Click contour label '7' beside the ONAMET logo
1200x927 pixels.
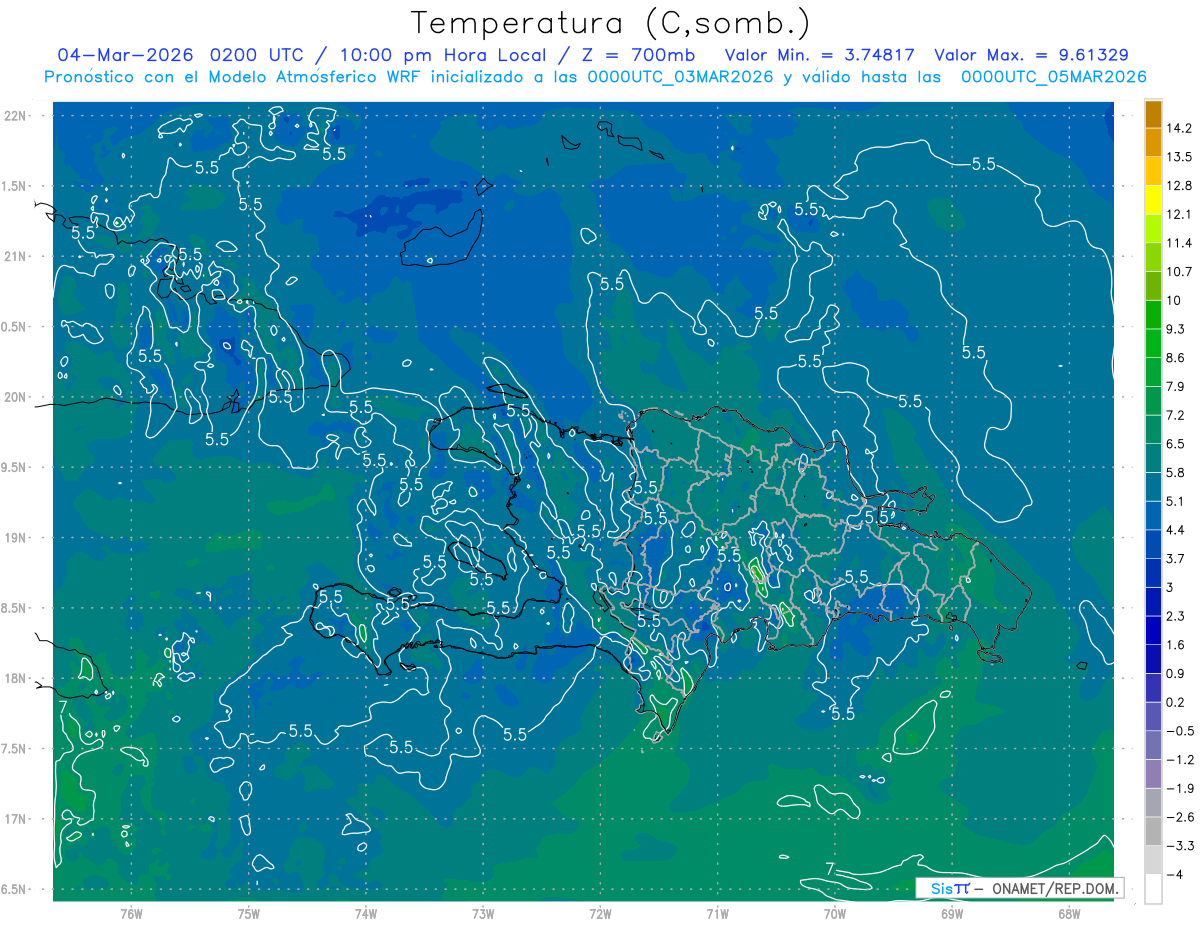point(830,867)
